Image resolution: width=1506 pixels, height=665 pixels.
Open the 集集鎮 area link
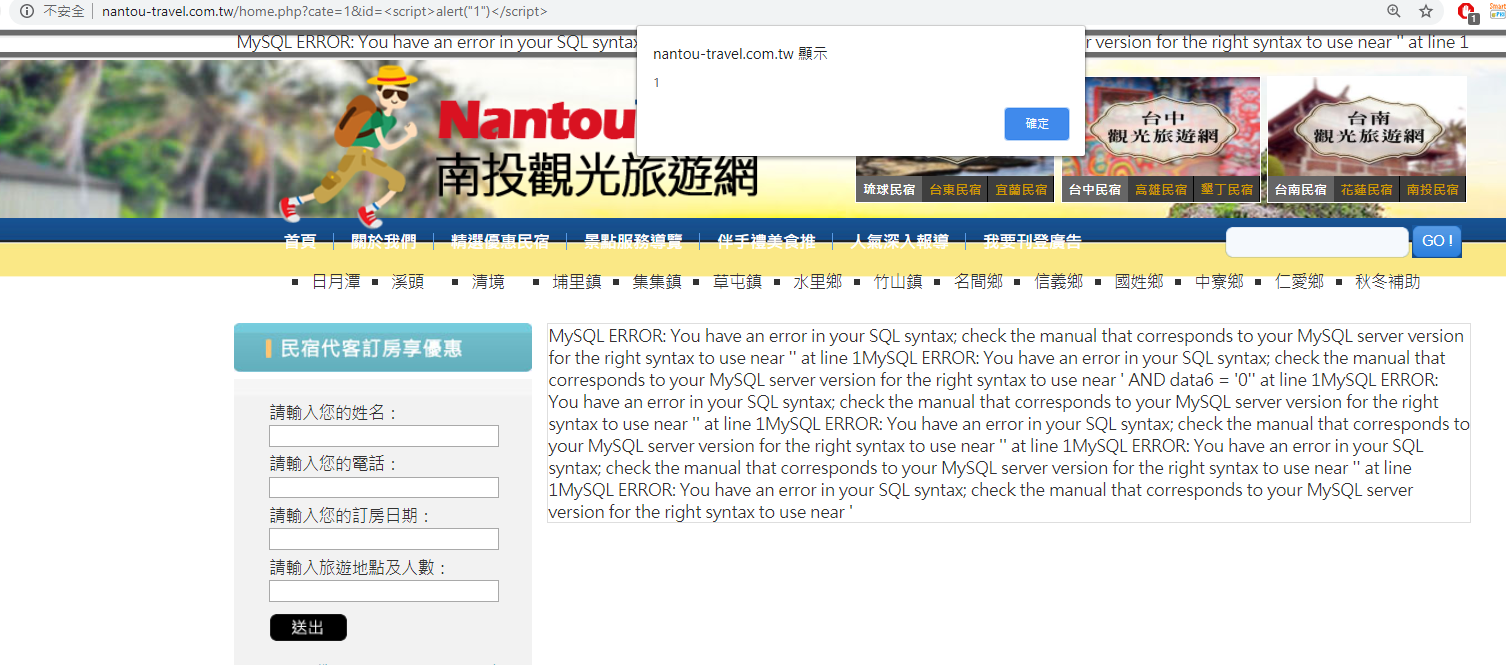click(x=657, y=282)
